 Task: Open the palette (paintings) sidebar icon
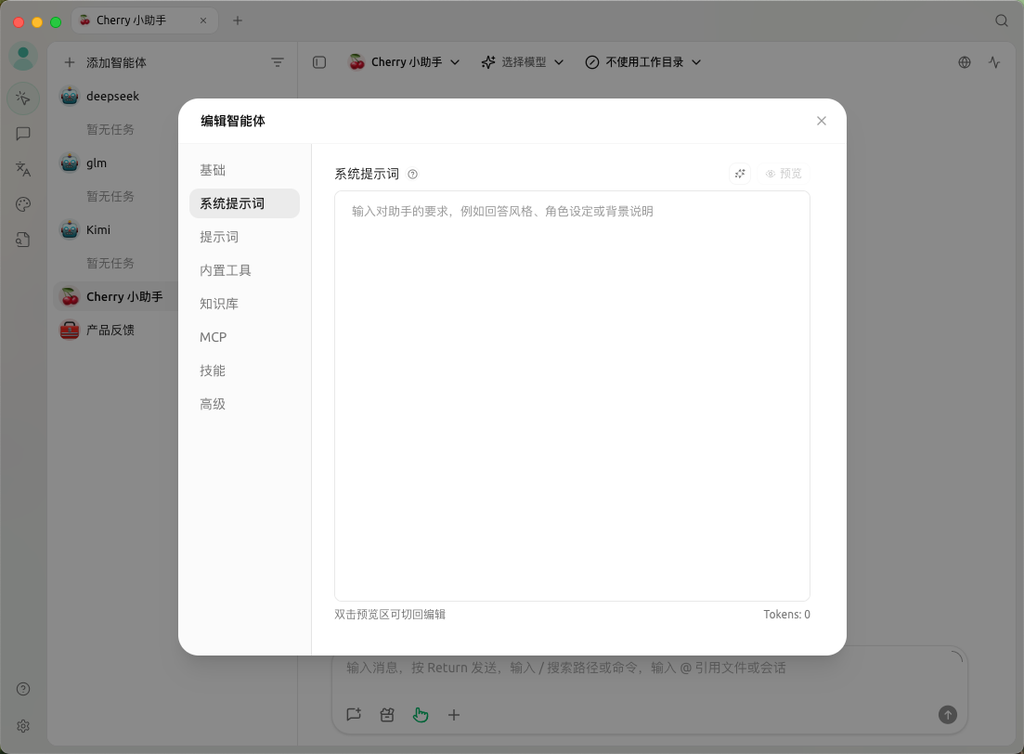coord(23,204)
